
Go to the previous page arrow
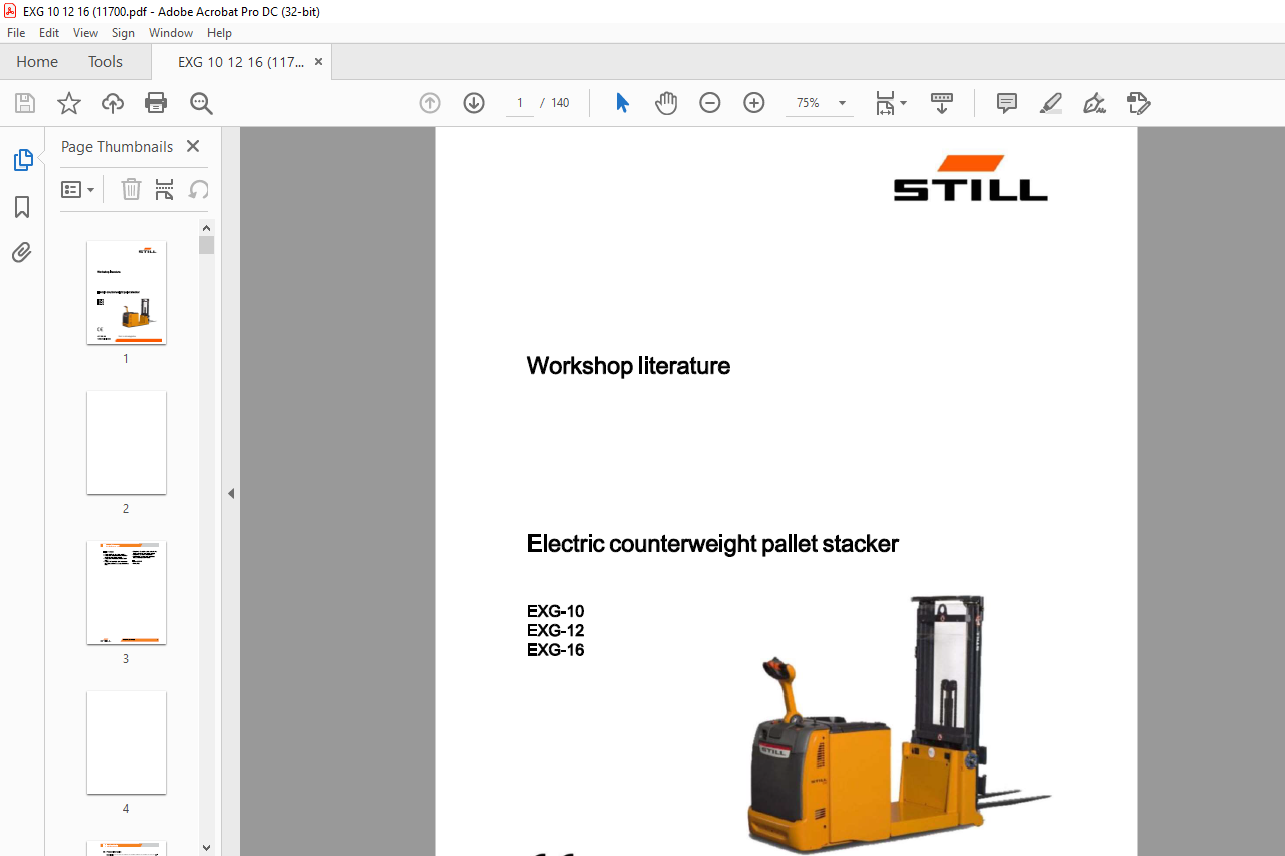click(x=430, y=103)
